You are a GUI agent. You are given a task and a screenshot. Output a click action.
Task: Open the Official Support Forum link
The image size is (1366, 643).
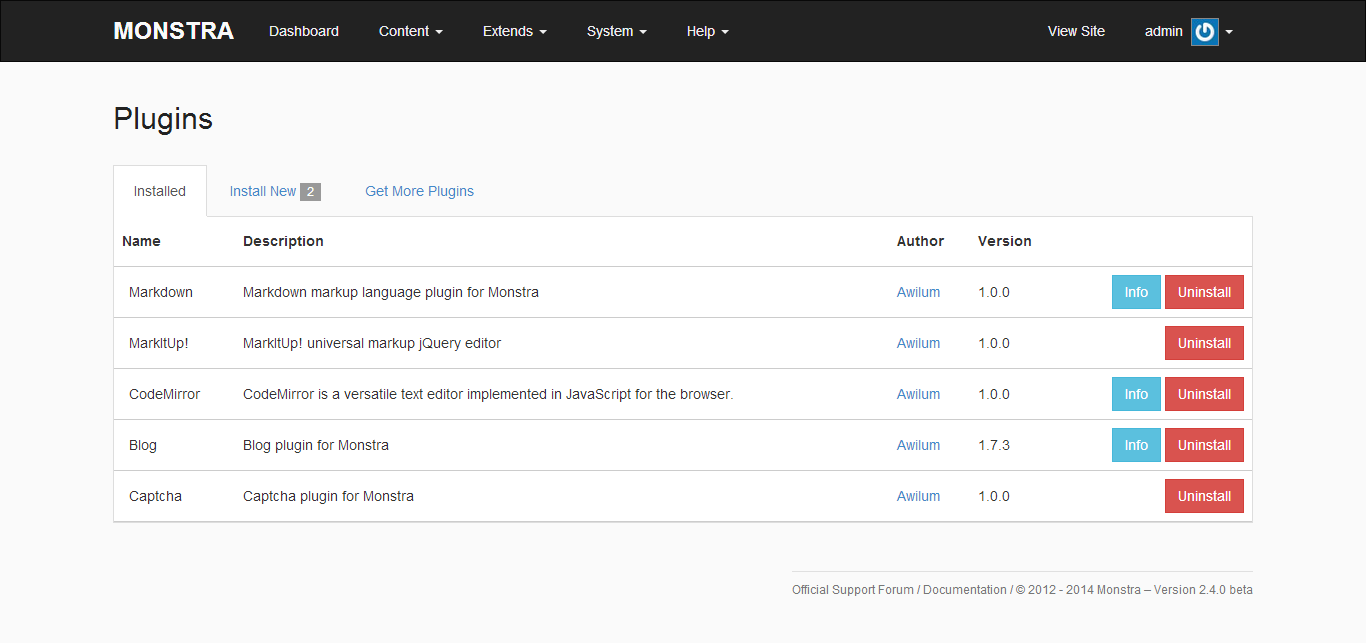coord(852,590)
